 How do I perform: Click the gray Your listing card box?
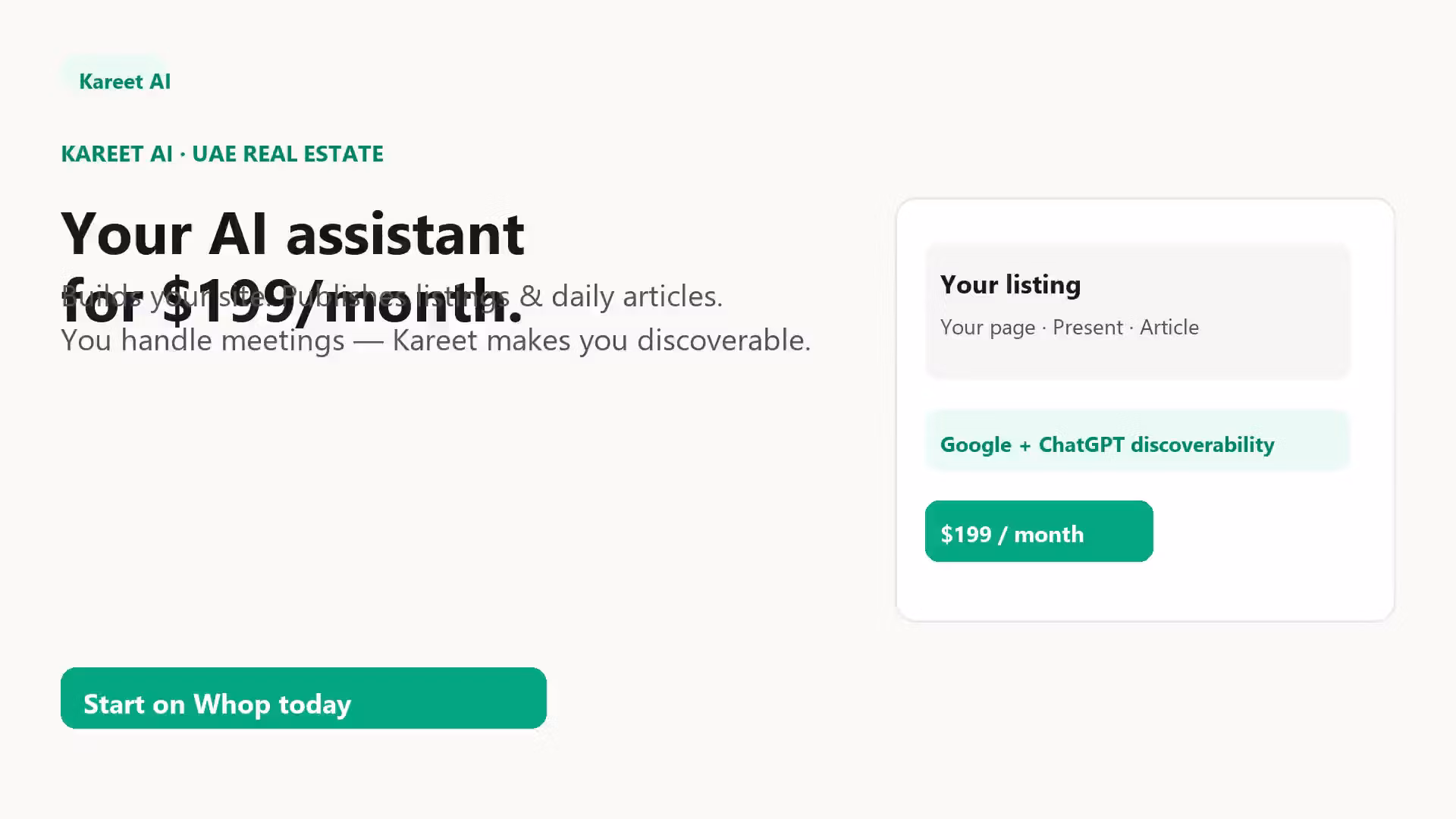point(1137,311)
